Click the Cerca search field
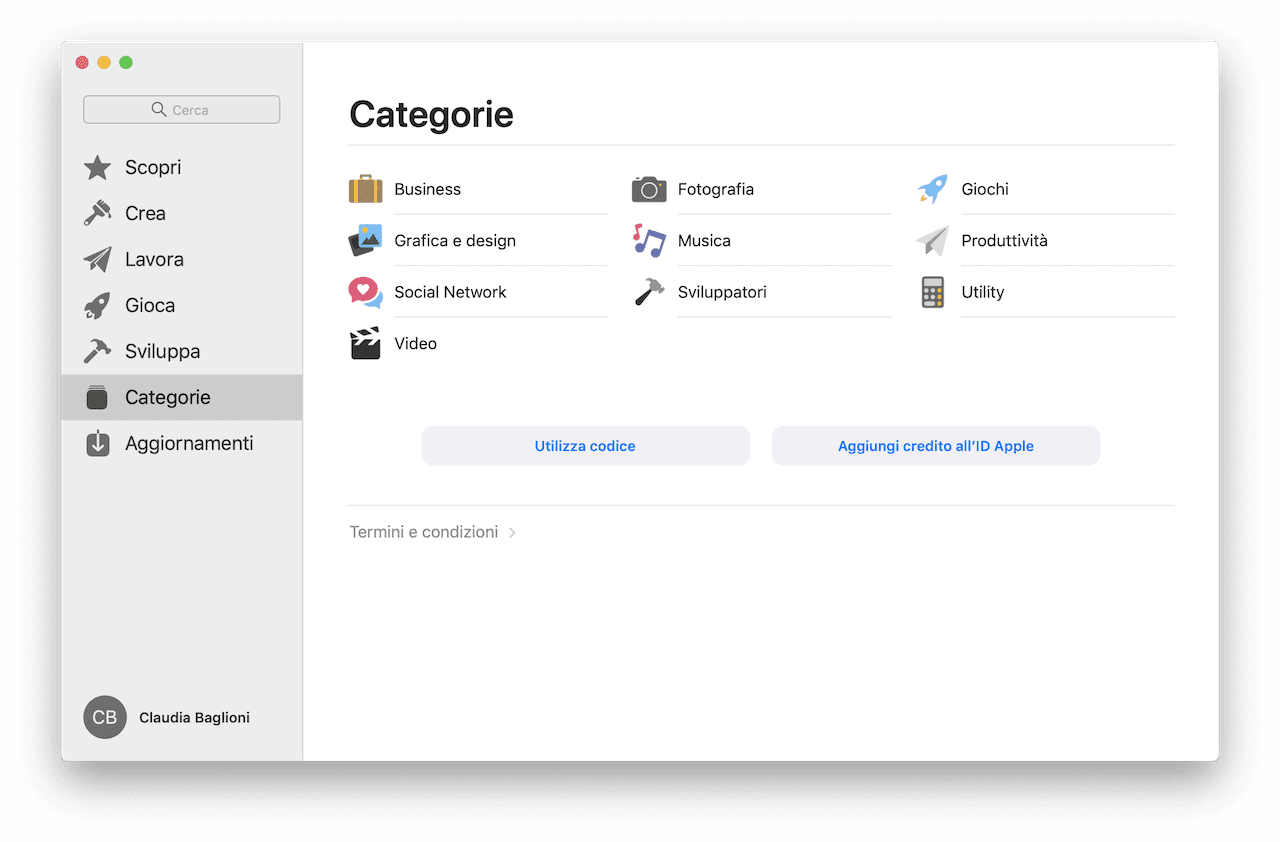Screen dimensions: 1280x842 [181, 109]
